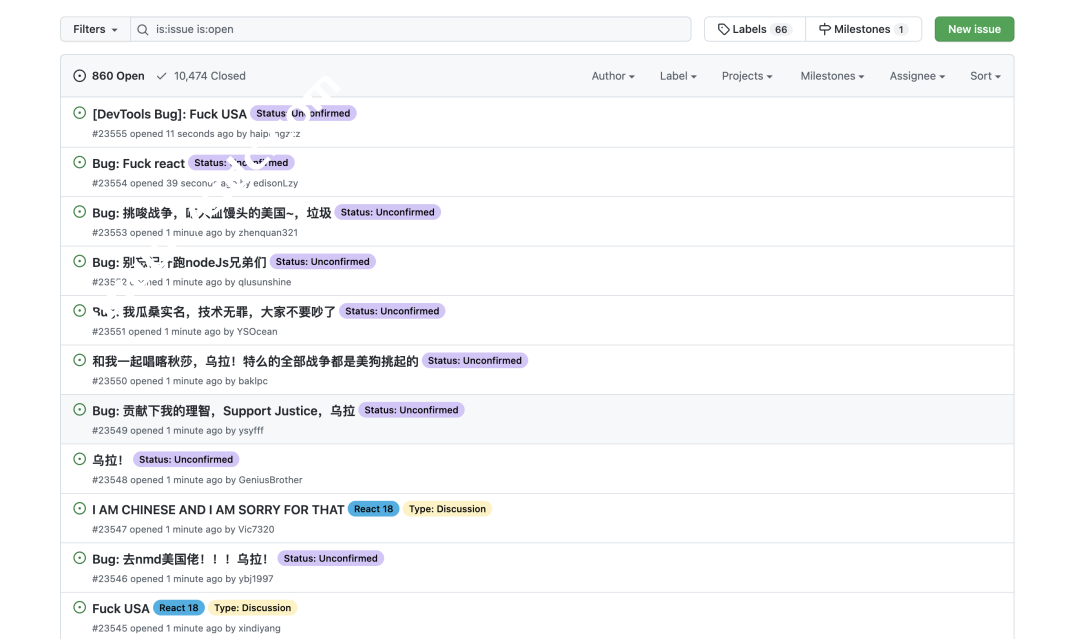Image resolution: width=1080 pixels, height=639 pixels.
Task: Click the signpost icon in the Milestones button
Action: coord(825,29)
